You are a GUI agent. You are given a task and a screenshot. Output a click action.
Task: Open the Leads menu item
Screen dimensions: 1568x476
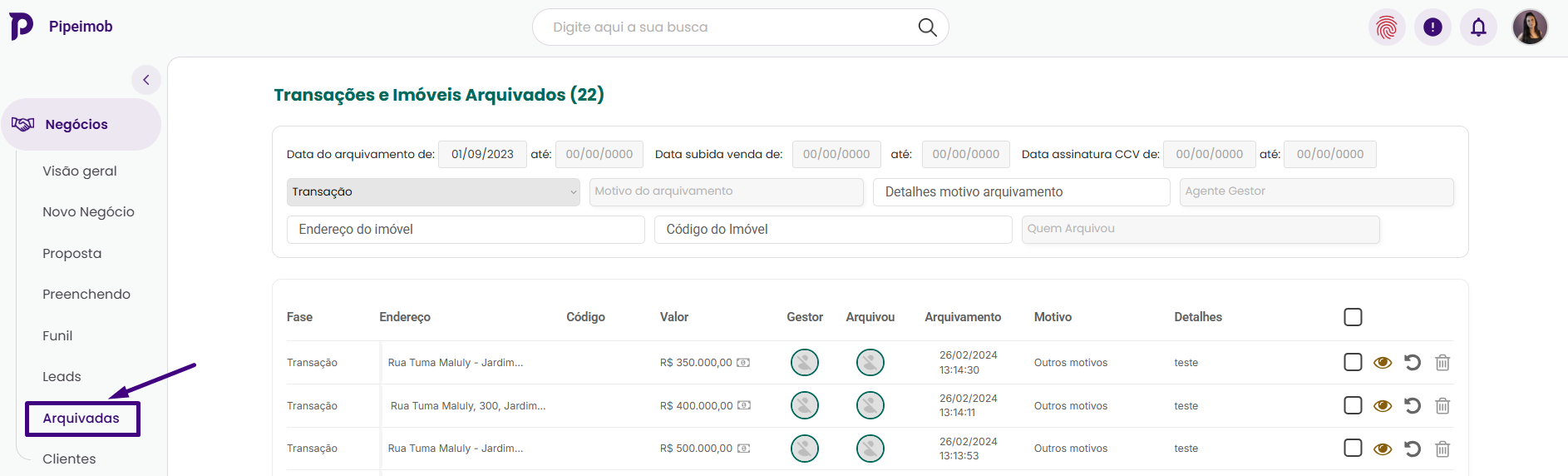coord(62,376)
